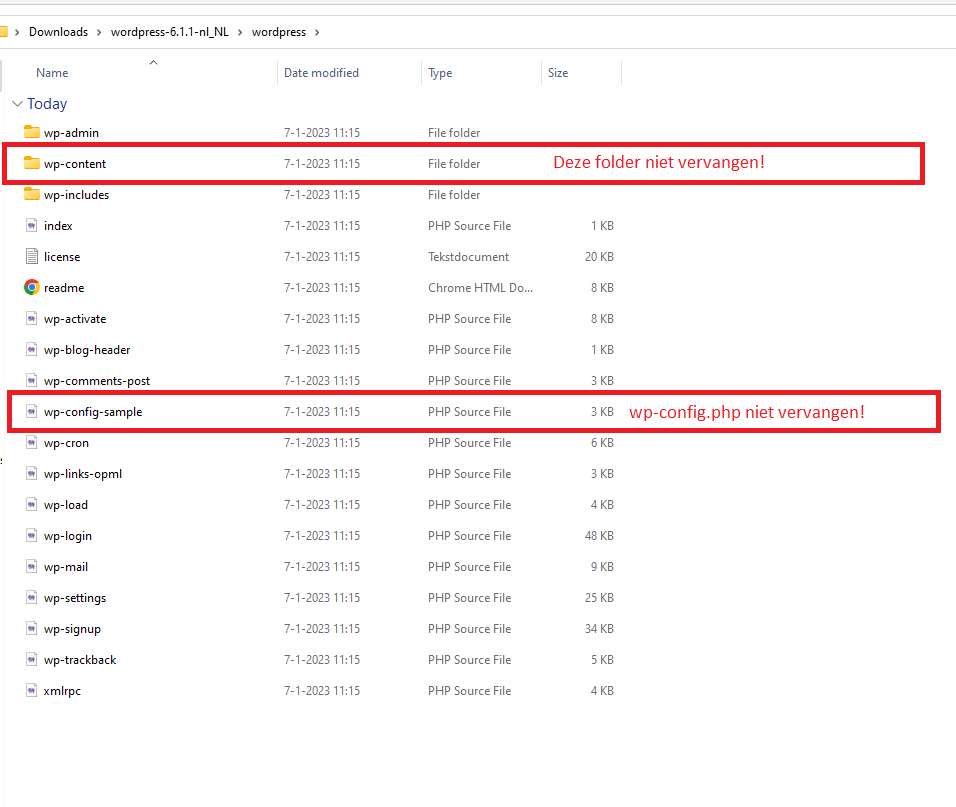Select the wp-config-sample file name
Screen dimensions: 956x807
pos(93,412)
